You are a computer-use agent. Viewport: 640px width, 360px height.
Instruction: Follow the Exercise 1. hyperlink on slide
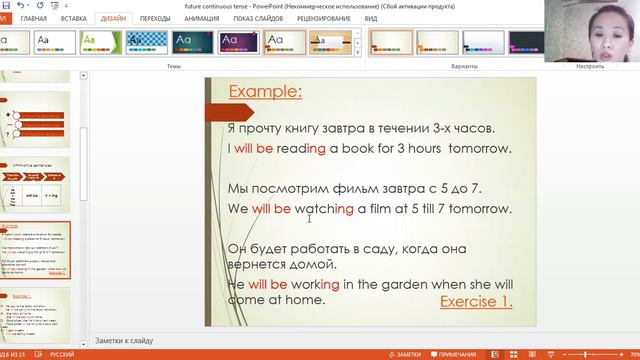(x=476, y=301)
